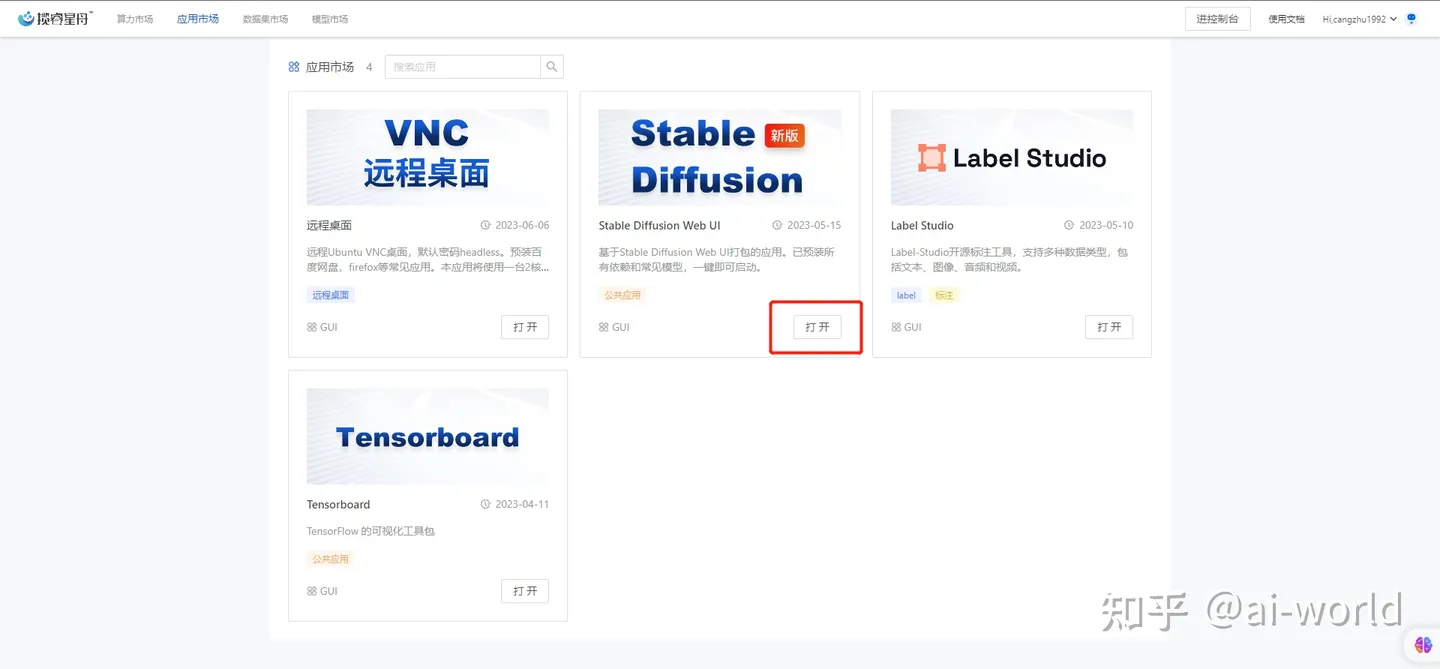Click the GUI icon on the 远程桌面 card
This screenshot has width=1440, height=669.
tap(312, 327)
